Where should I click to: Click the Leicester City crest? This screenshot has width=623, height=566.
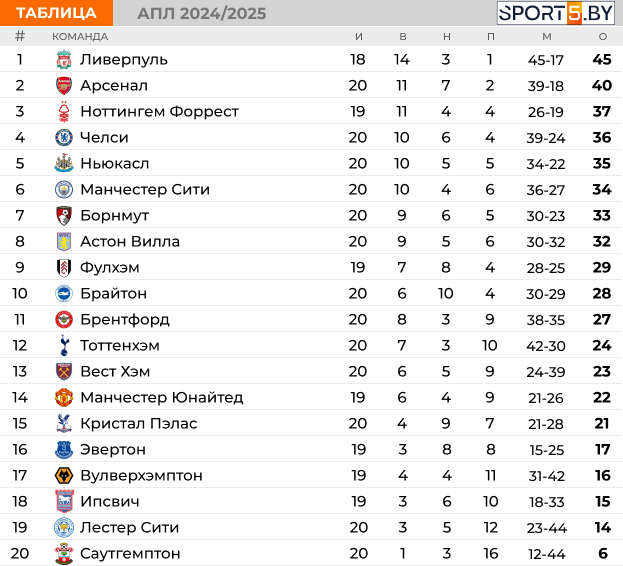pos(64,527)
